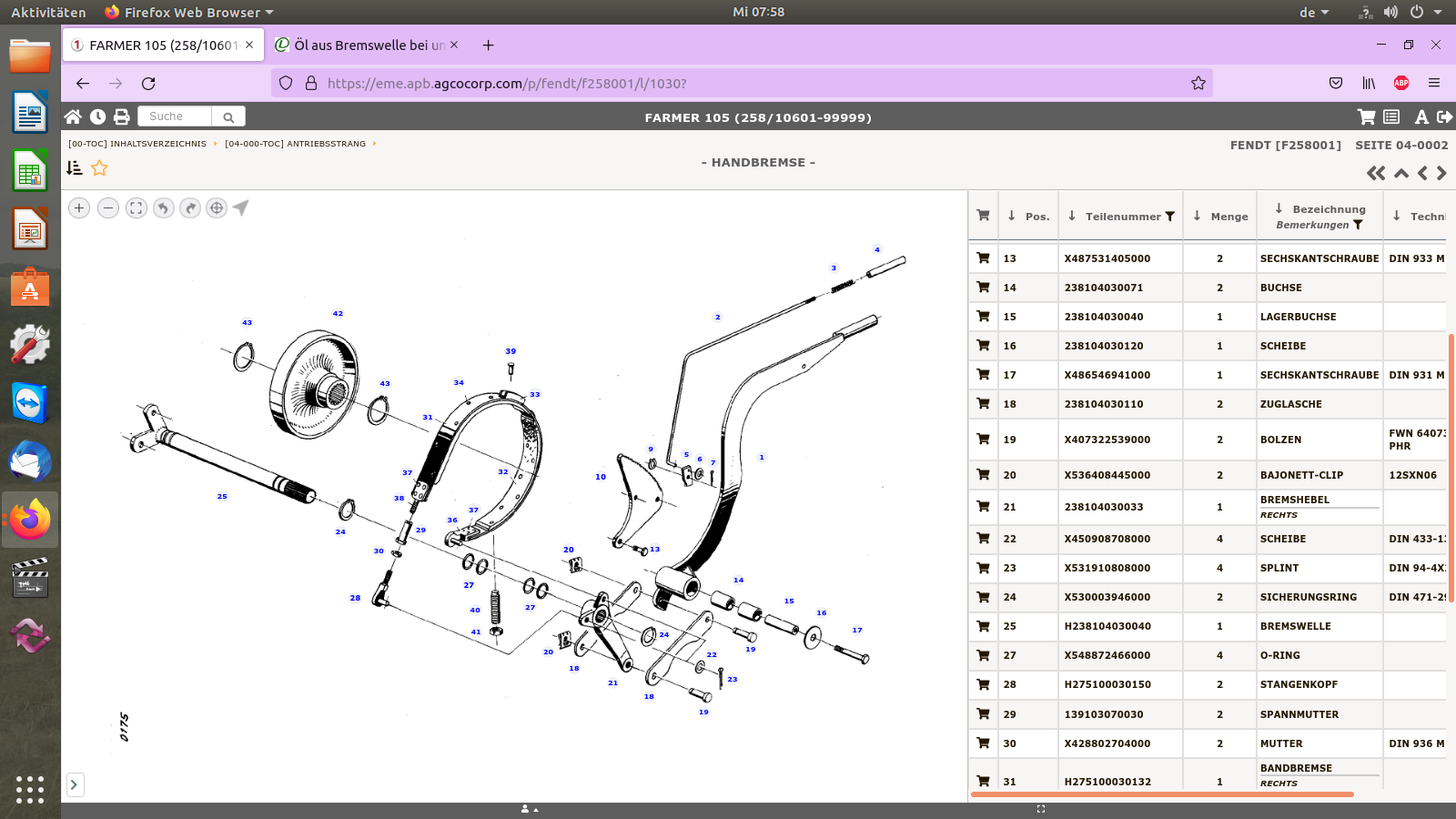Mark page as favorite with star
1456x819 pixels.
(99, 168)
